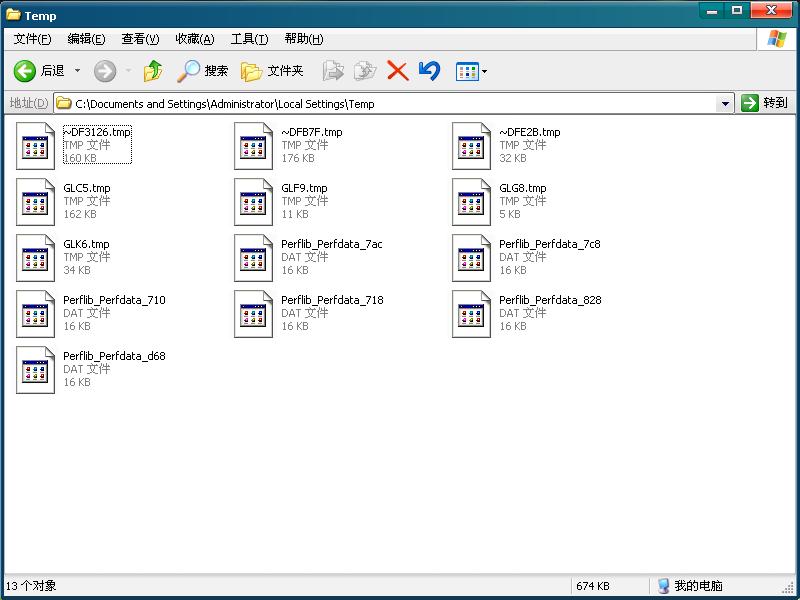Go up one folder level icon
The width and height of the screenshot is (800, 600).
click(x=153, y=71)
